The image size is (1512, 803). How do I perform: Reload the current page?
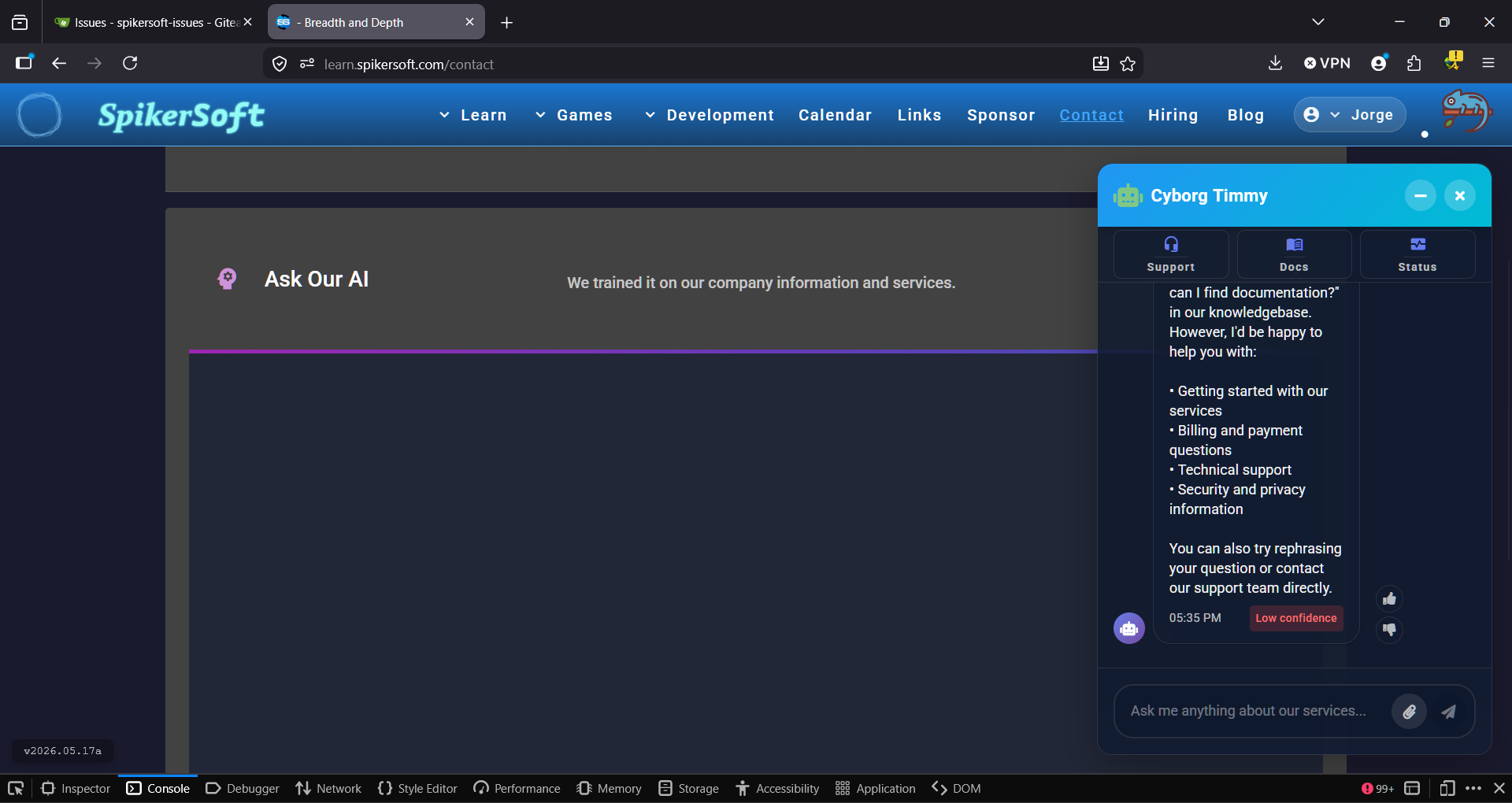point(130,63)
